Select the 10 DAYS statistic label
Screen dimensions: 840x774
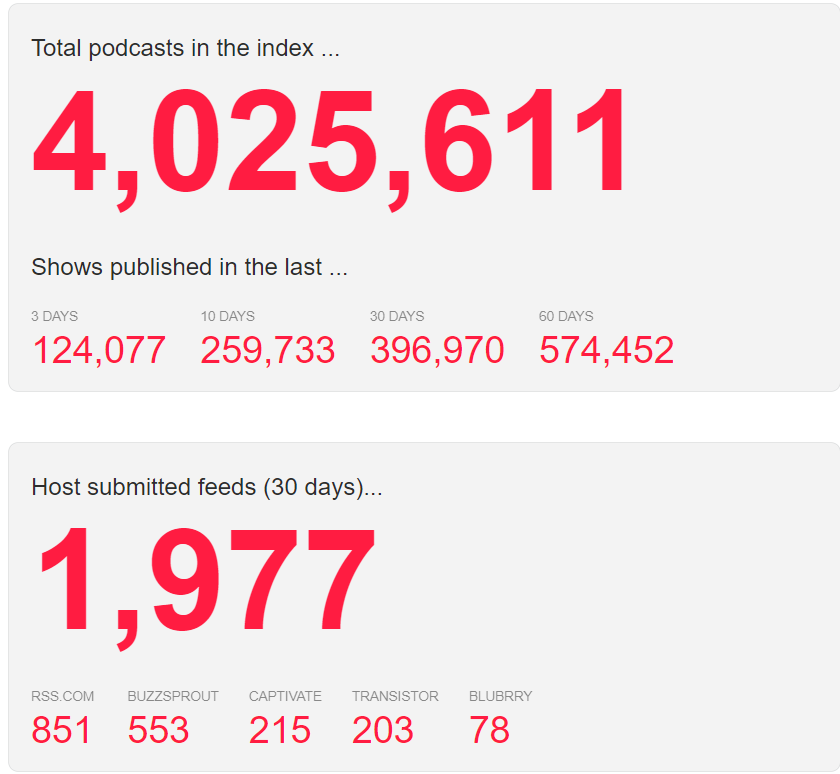coord(227,316)
